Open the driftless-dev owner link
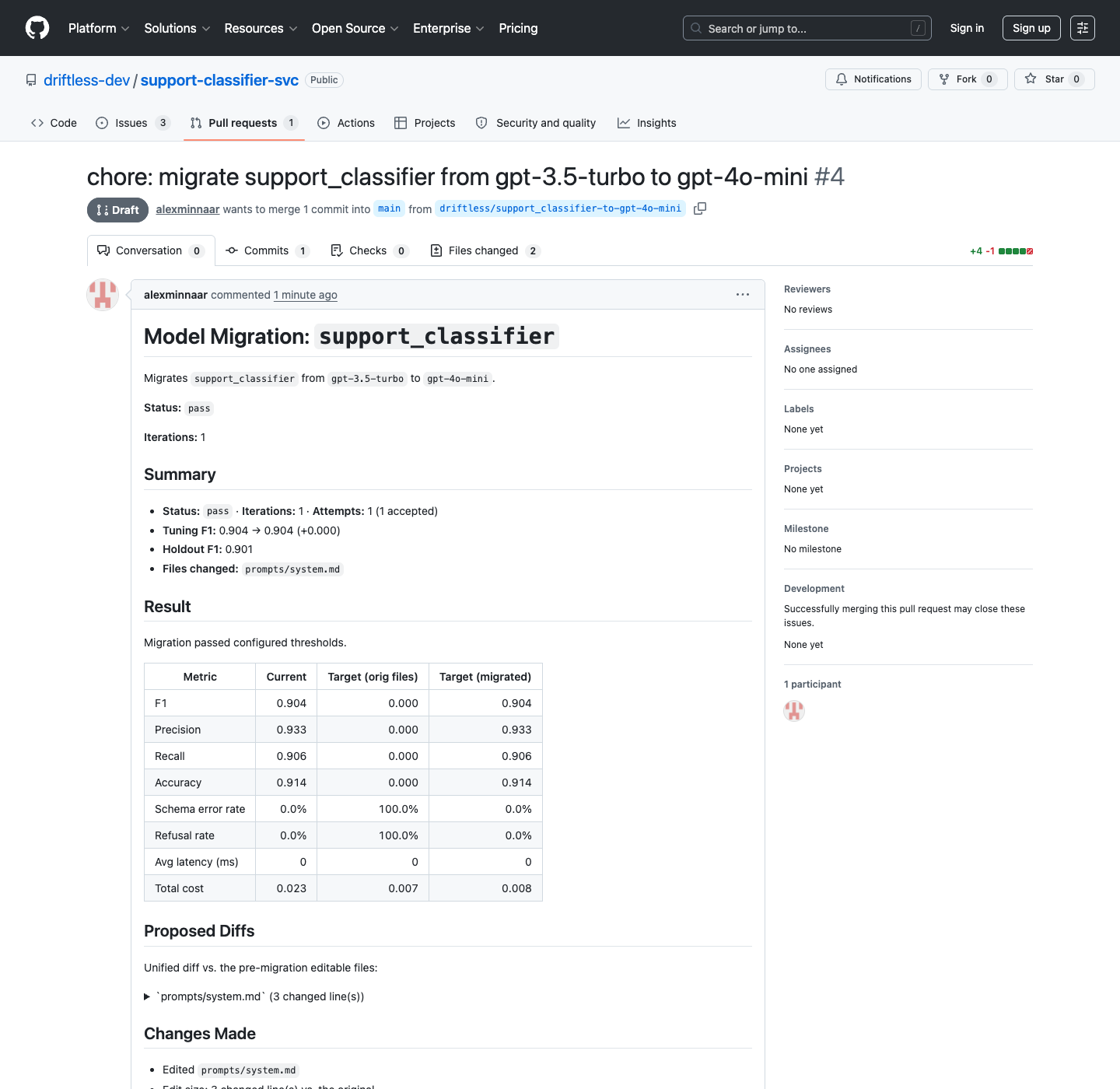This screenshot has width=1120, height=1089. coord(86,80)
